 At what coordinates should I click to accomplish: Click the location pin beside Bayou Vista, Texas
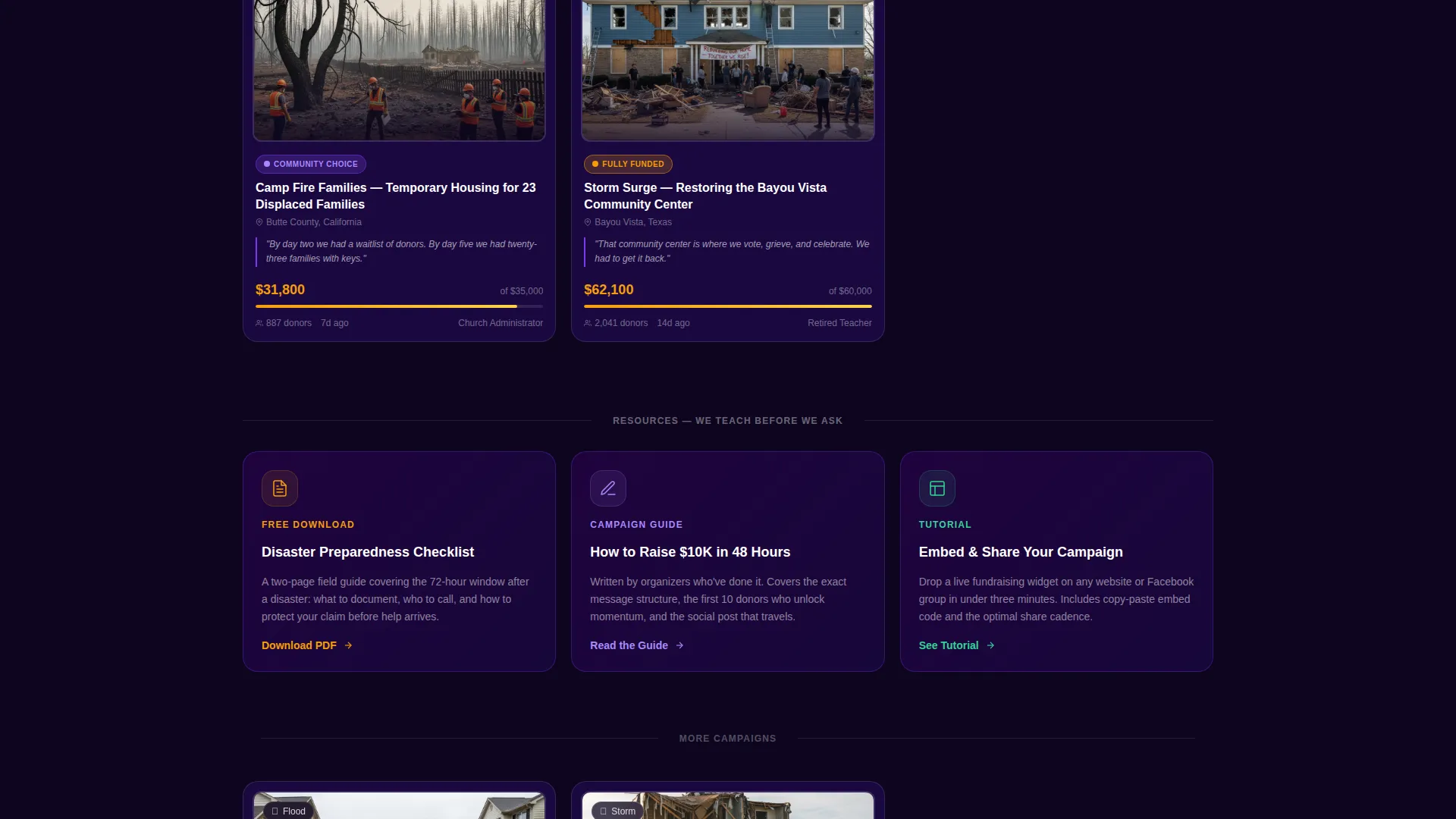point(588,222)
